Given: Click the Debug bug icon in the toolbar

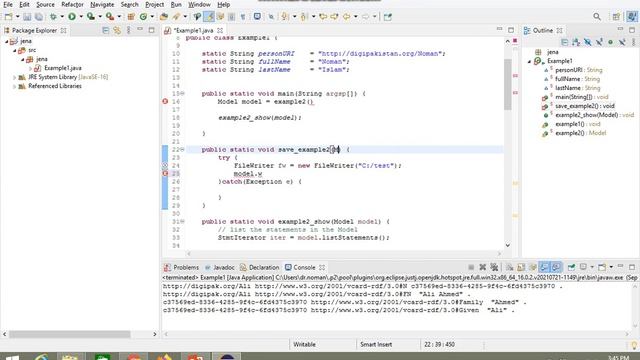Looking at the screenshot, I should (x=53, y=17).
